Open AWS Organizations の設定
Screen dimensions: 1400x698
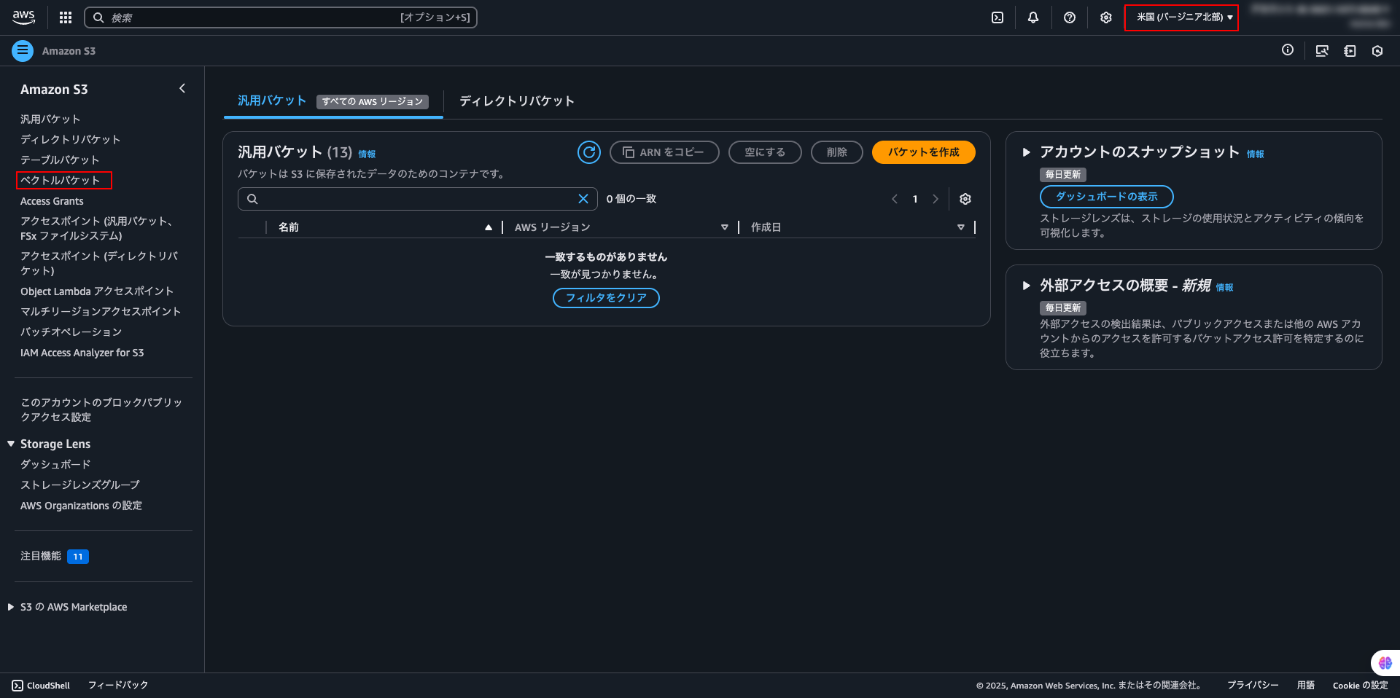(81, 506)
